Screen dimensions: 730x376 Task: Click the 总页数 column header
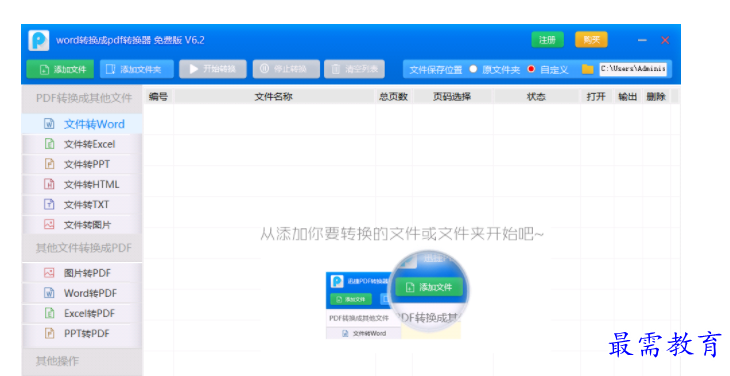[x=393, y=97]
